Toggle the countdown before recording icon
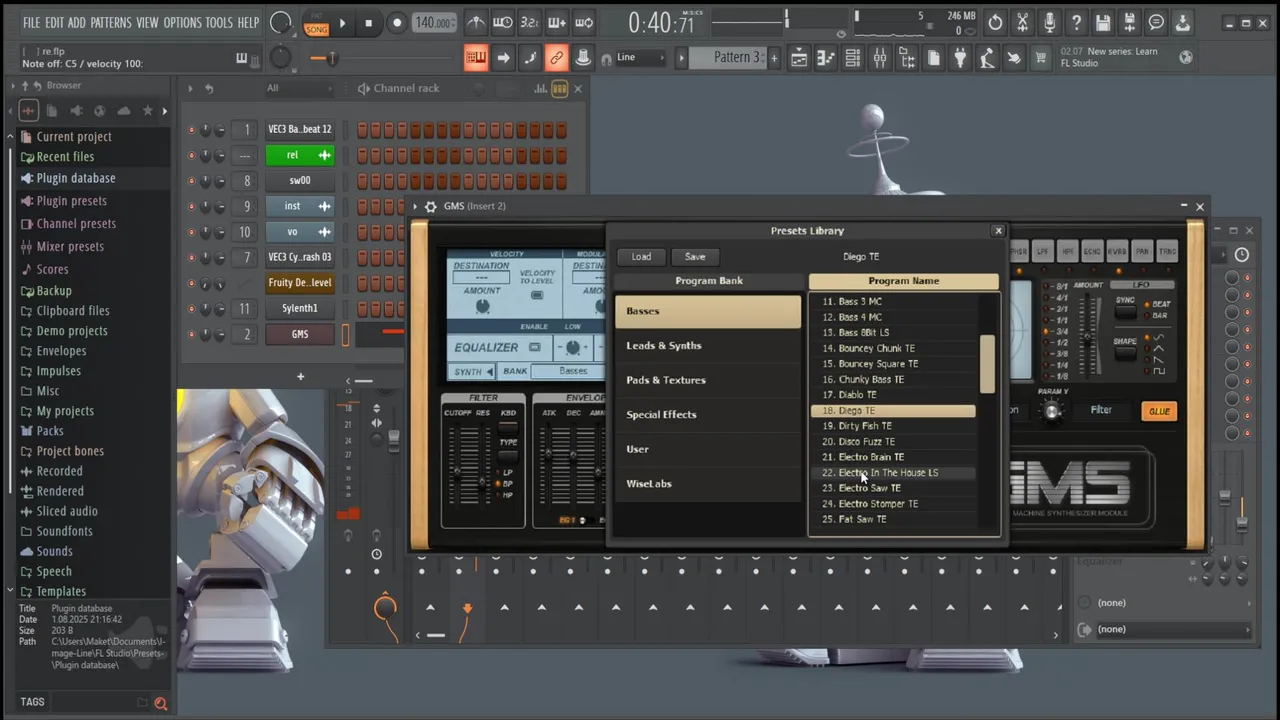 tap(530, 22)
